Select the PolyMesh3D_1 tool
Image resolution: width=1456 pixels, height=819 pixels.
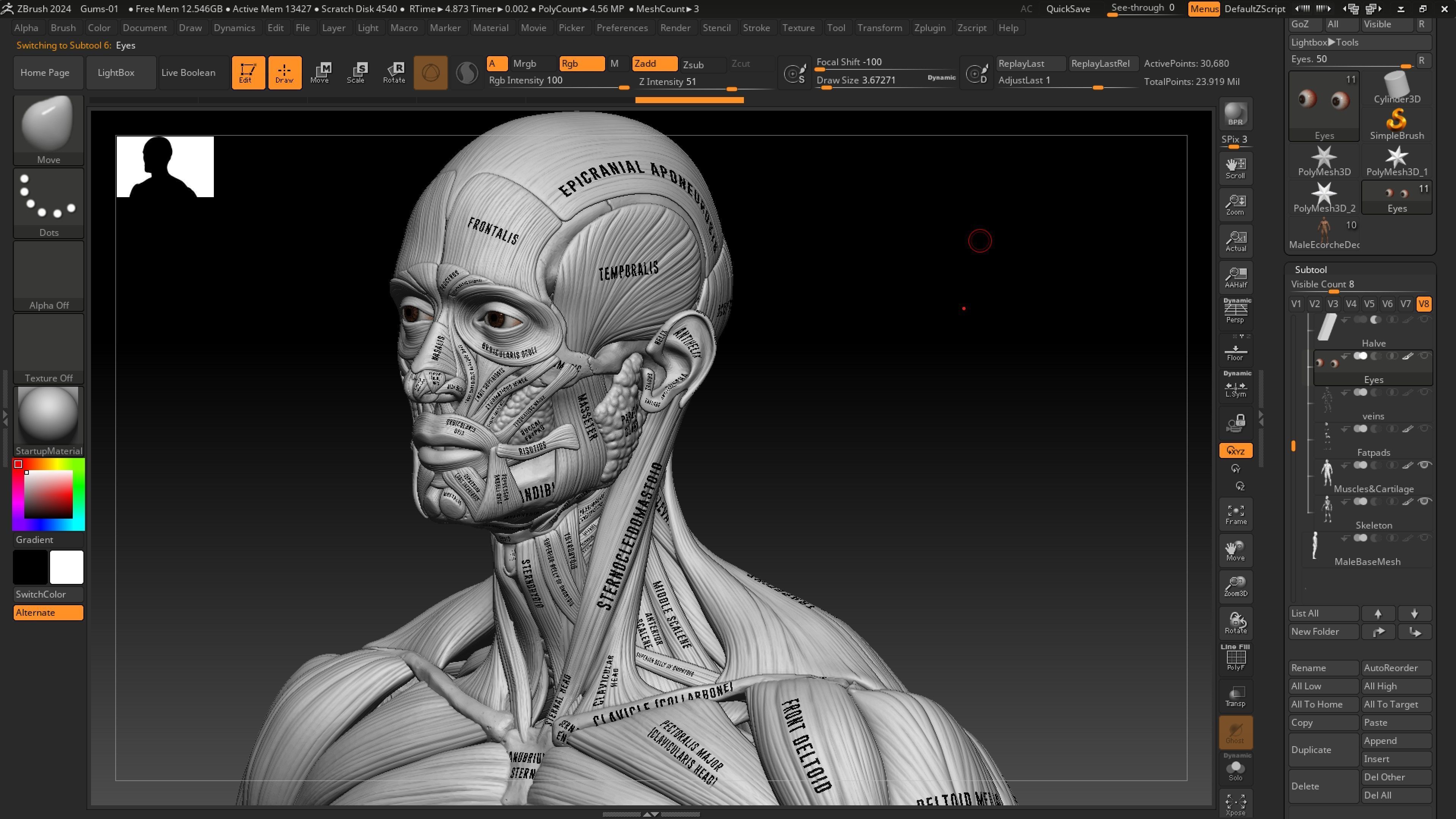tap(1396, 161)
